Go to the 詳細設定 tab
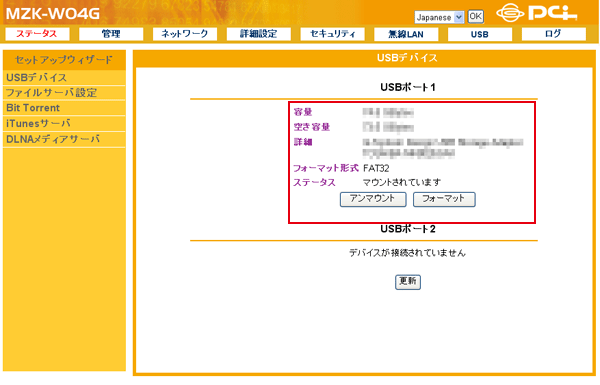Viewport: 600px width, 385px height. pyautogui.click(x=259, y=34)
